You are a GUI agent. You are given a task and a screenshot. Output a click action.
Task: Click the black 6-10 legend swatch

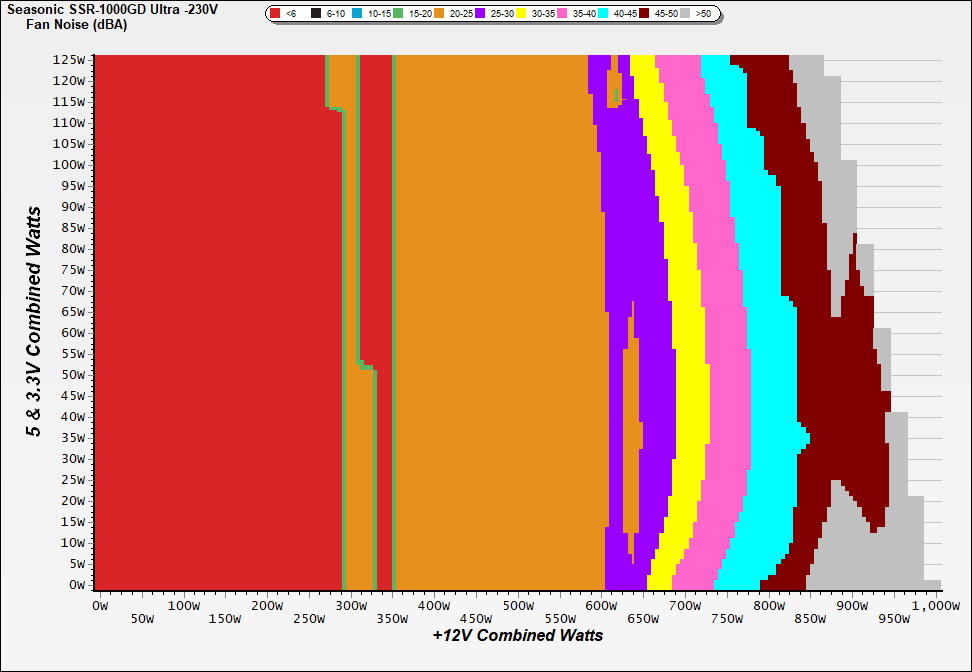click(x=316, y=14)
